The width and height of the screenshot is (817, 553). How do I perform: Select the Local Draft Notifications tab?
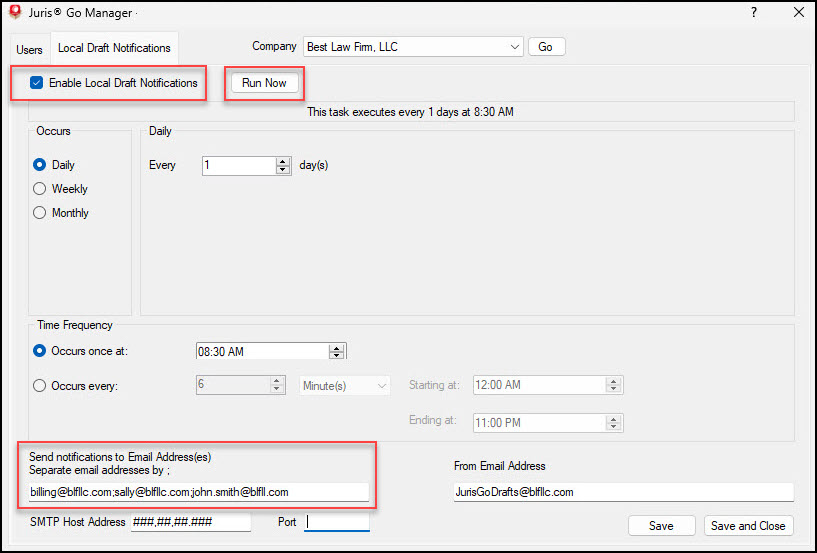tap(114, 48)
